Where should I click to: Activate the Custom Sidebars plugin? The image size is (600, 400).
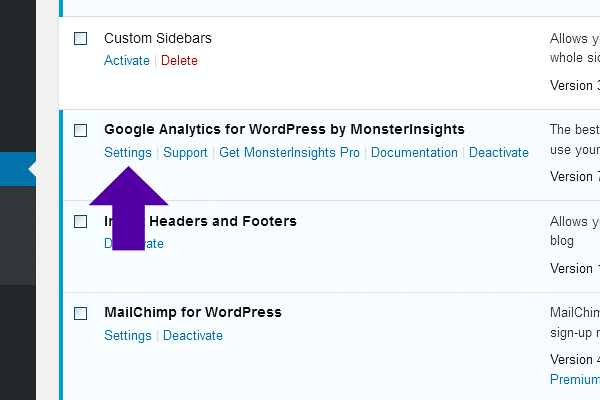coord(127,61)
